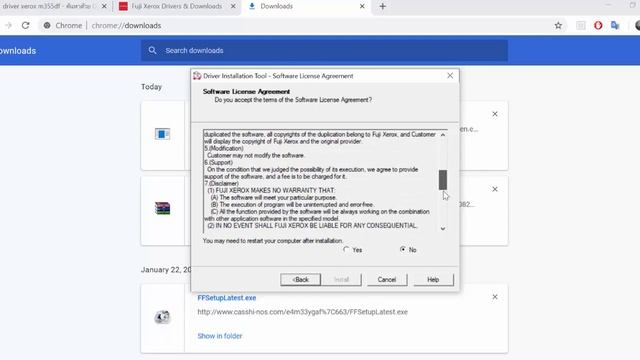Remove FFSetupLatest.exe from the downloads list
This screenshot has width=640, height=360.
[x=495, y=297]
